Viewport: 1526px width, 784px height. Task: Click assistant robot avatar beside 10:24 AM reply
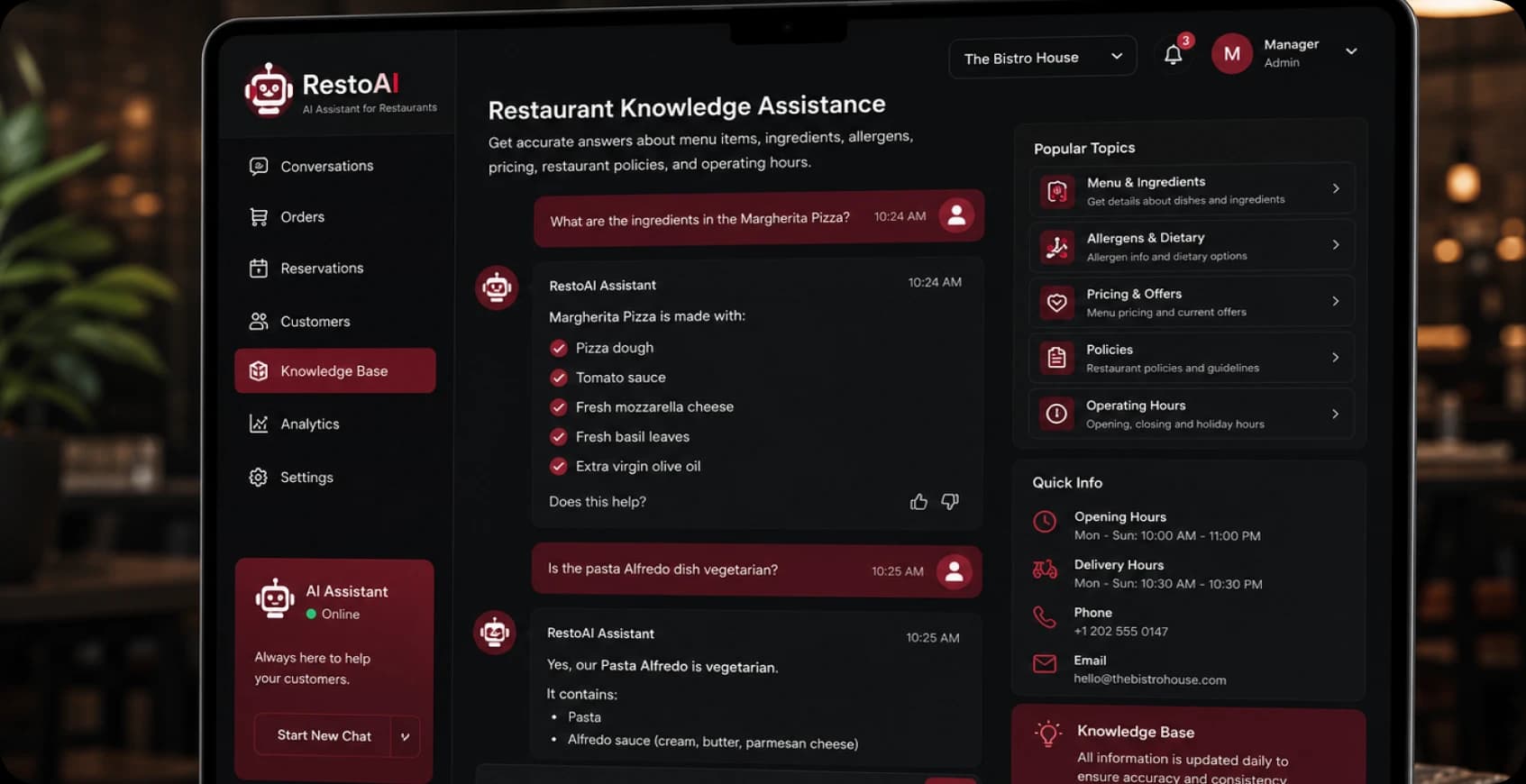[x=497, y=287]
